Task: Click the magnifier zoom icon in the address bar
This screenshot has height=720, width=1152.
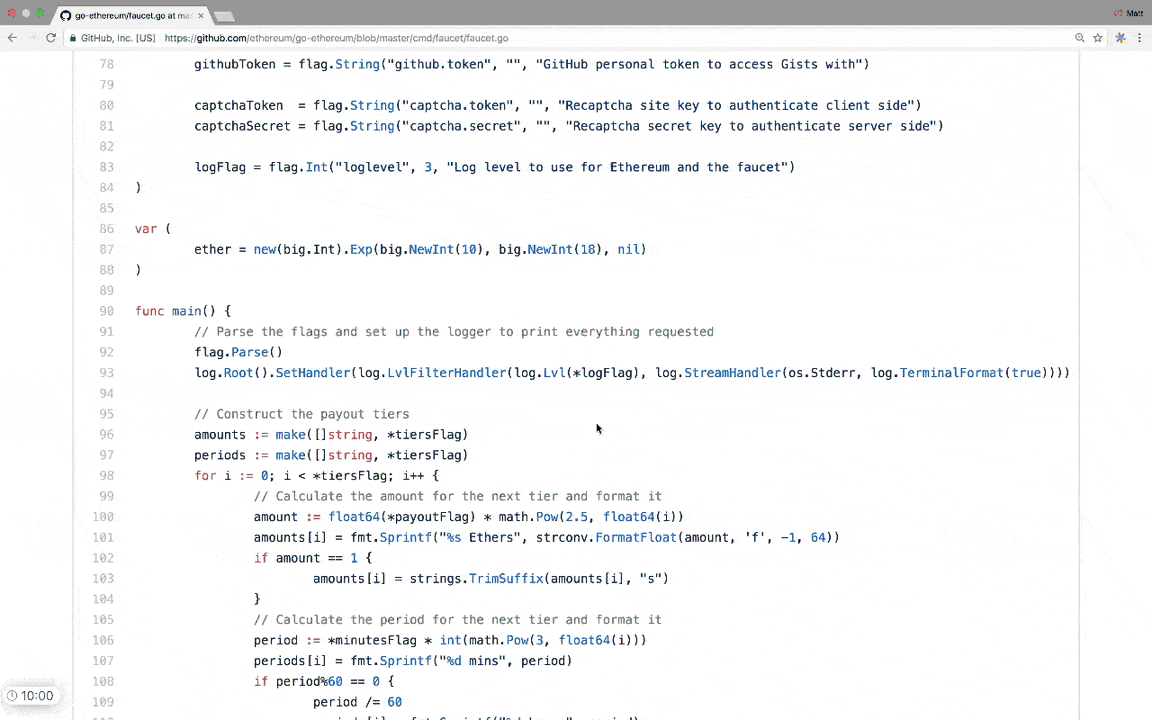Action: [1080, 38]
